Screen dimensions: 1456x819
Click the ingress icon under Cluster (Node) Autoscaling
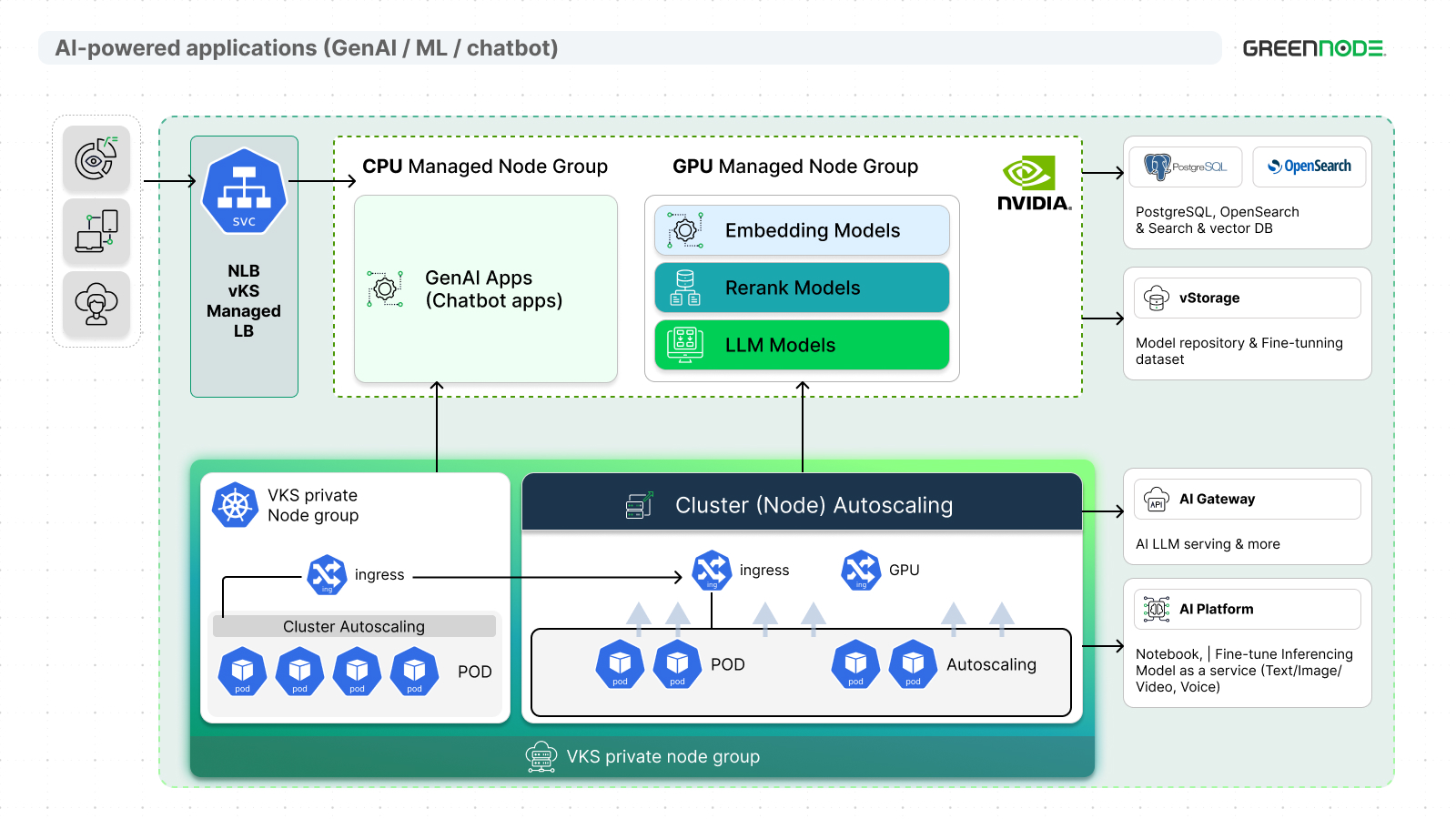point(712,571)
